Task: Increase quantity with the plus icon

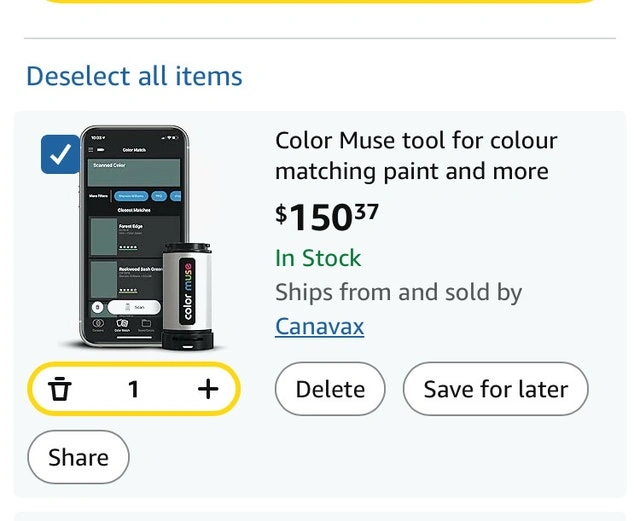Action: tap(207, 389)
